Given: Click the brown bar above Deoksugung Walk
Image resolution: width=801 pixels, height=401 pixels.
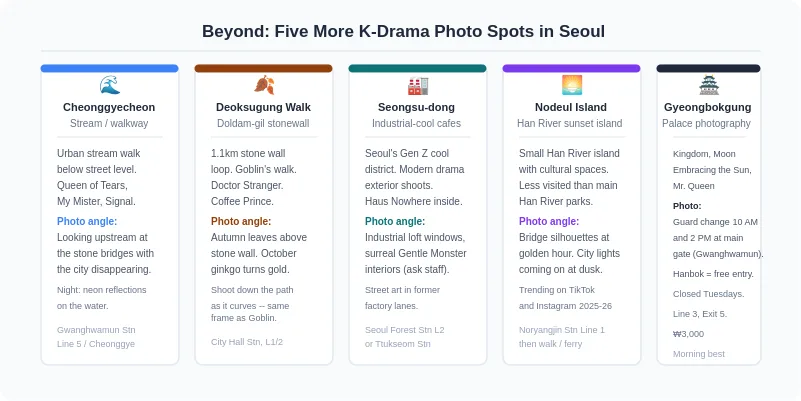Looking at the screenshot, I should coord(264,68).
